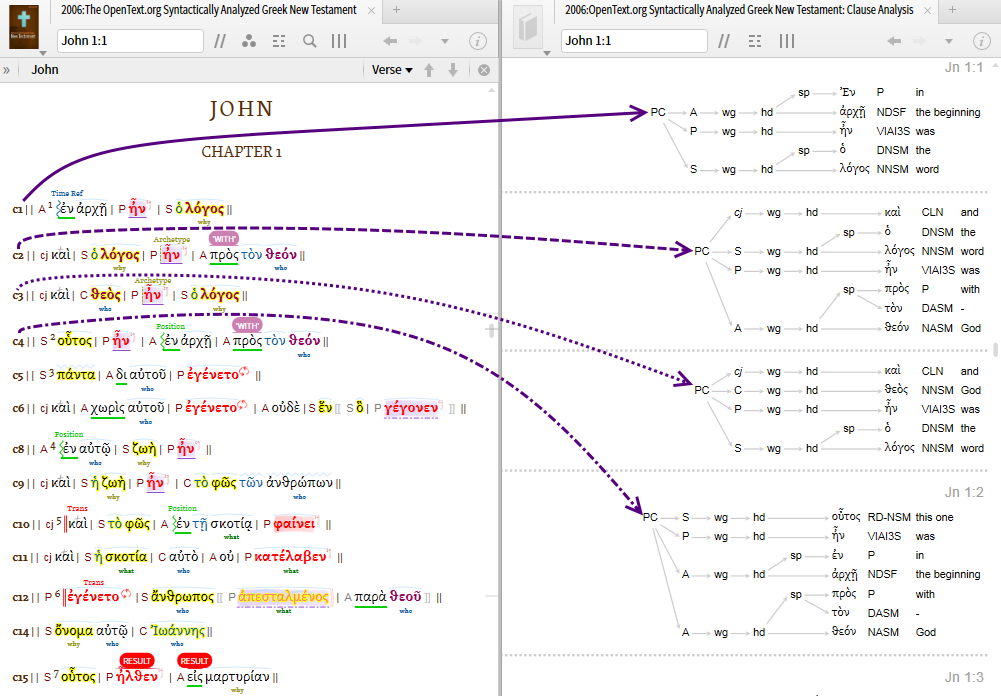
Task: Select the Syntactically Analyzed Greek New Testament tab
Action: [x=209, y=10]
